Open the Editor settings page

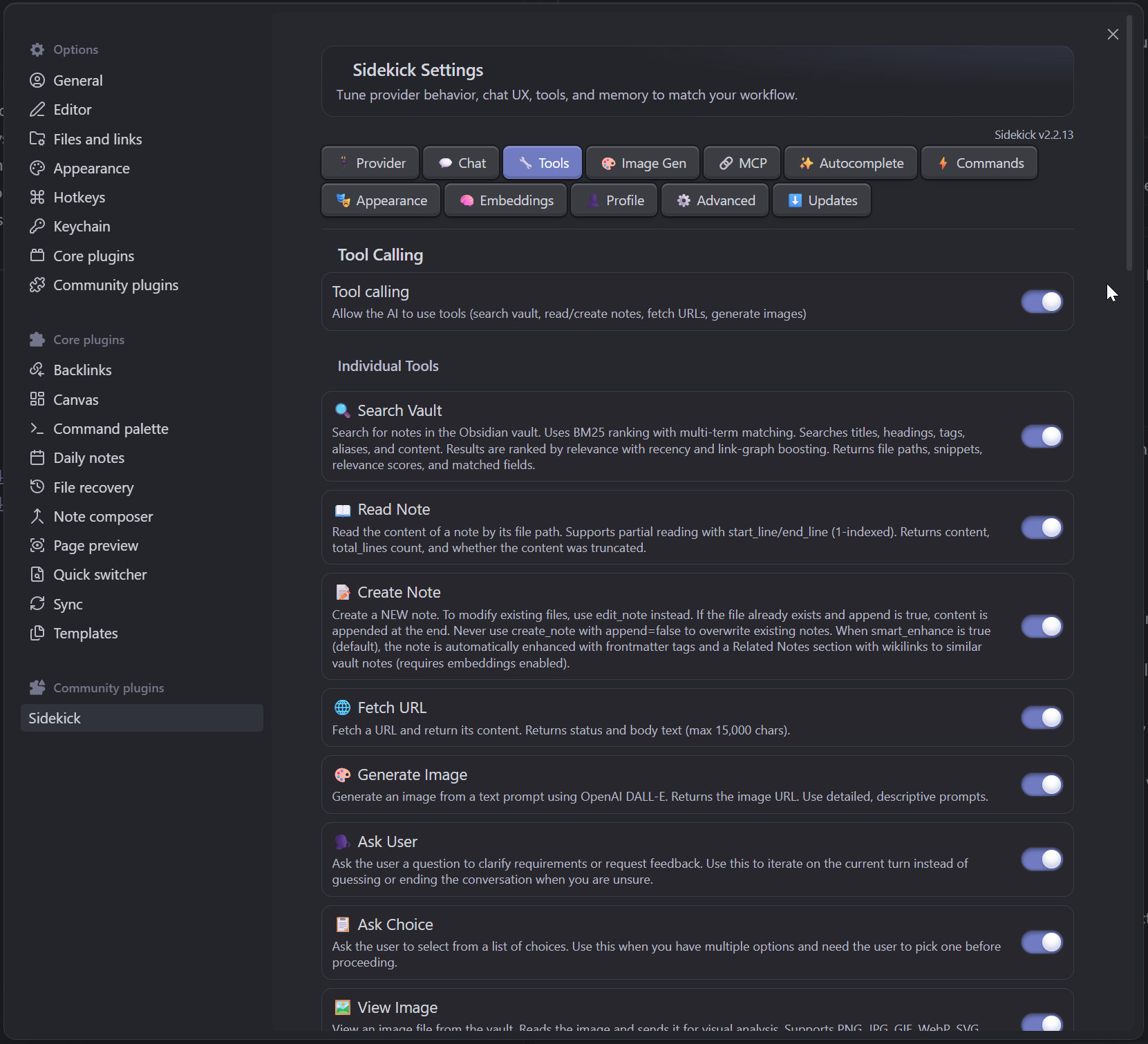[72, 109]
